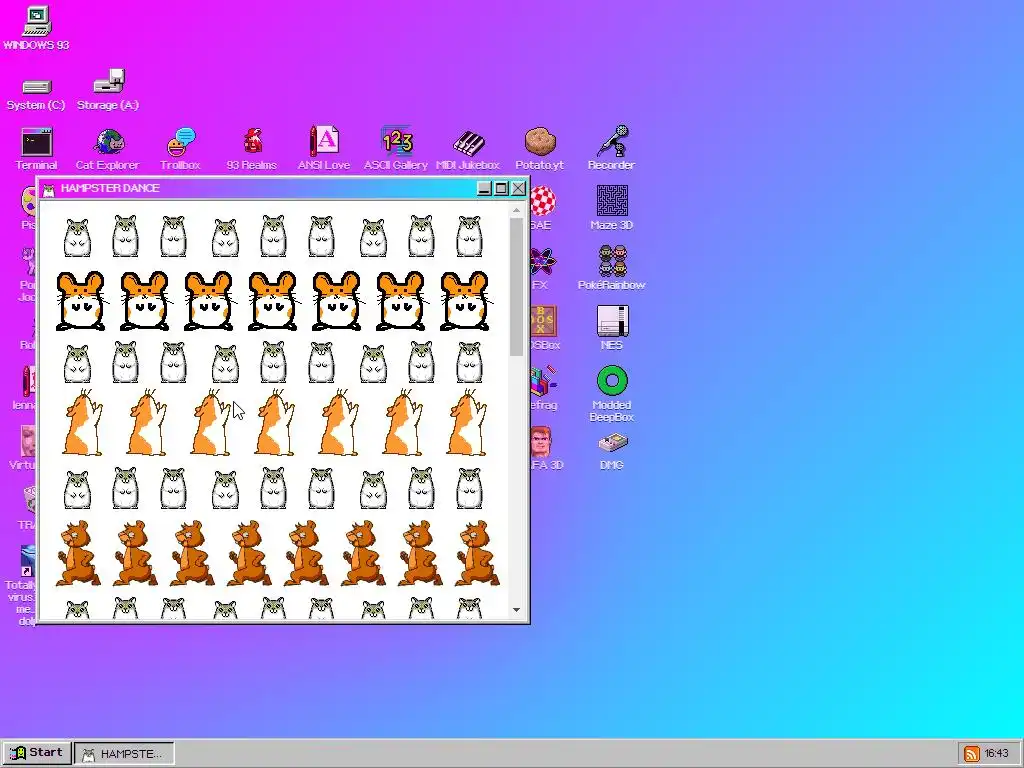Launch the Modded BeepBox icon
The width and height of the screenshot is (1024, 768).
pyautogui.click(x=612, y=394)
